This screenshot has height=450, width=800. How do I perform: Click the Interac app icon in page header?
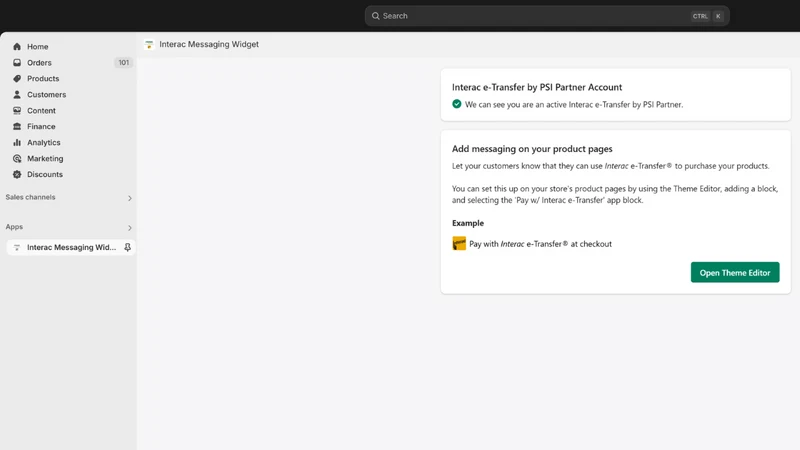pyautogui.click(x=149, y=45)
